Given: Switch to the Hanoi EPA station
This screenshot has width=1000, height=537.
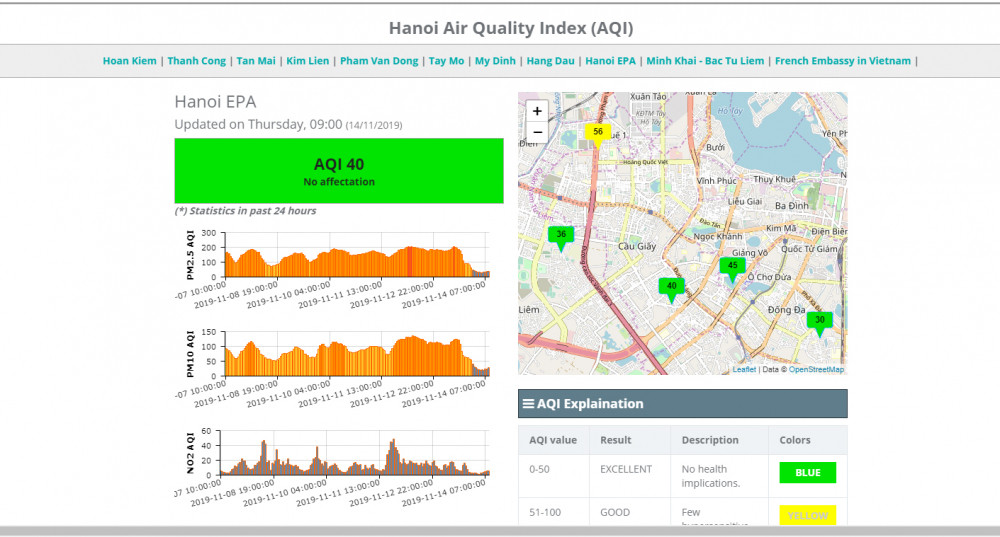Looking at the screenshot, I should coord(610,61).
